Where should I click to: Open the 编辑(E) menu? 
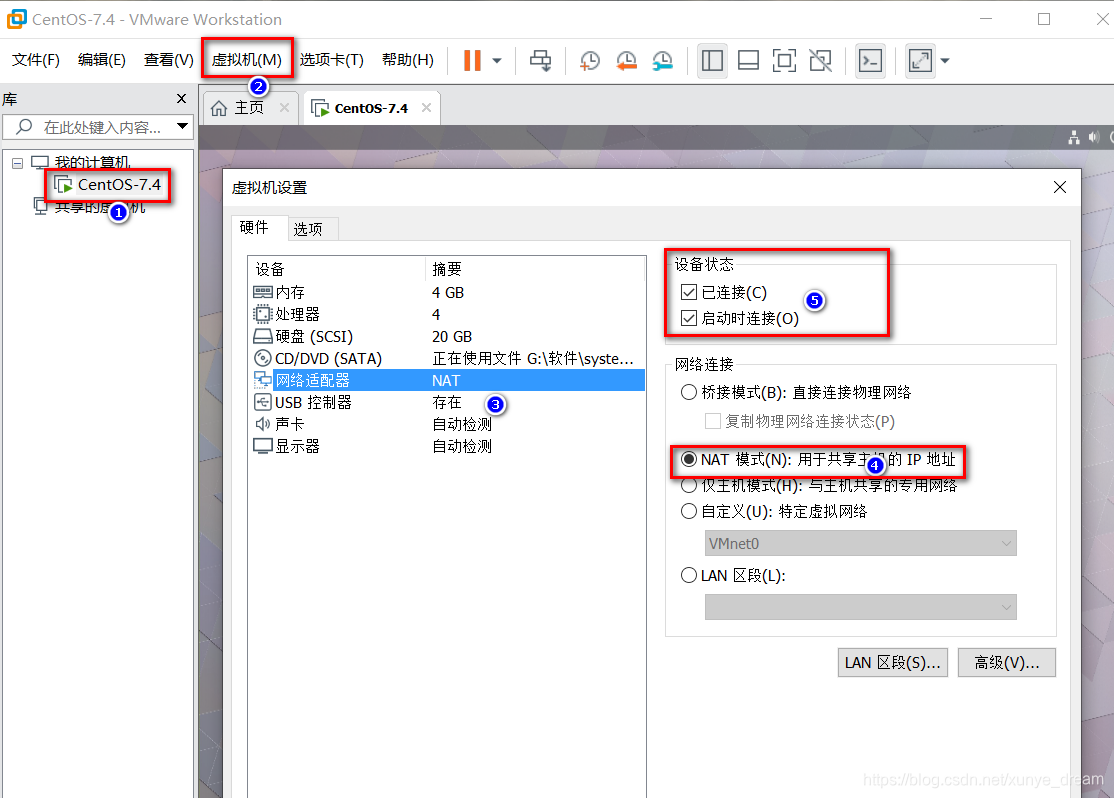pos(102,60)
